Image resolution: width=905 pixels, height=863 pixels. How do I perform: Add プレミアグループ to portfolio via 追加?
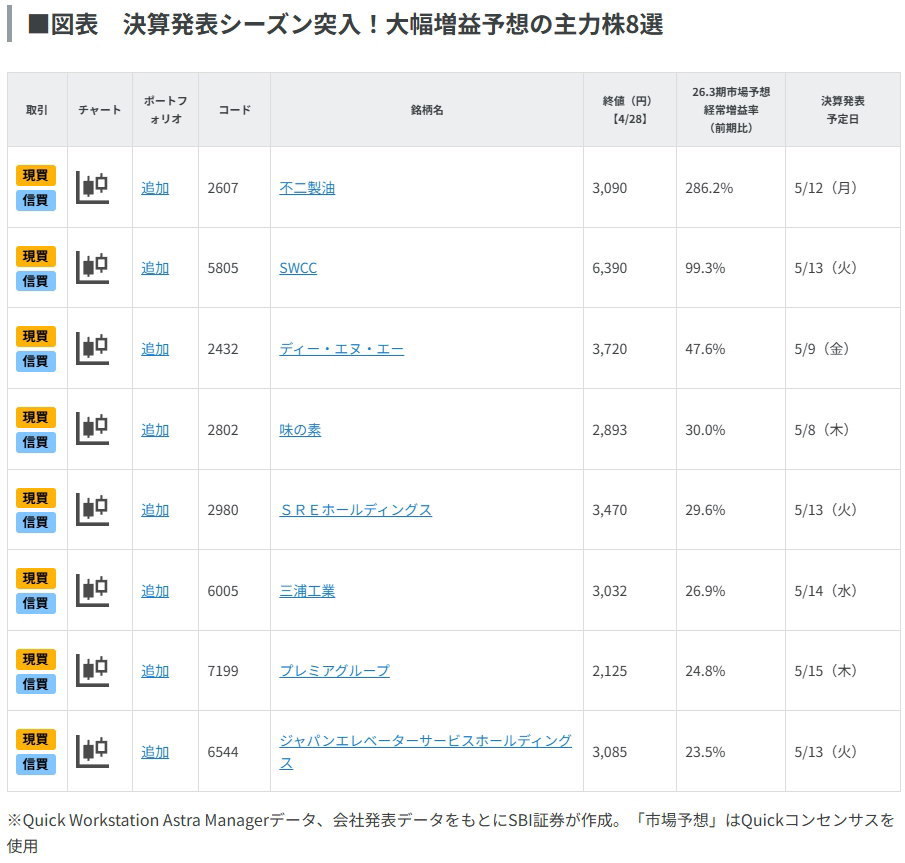[x=155, y=671]
